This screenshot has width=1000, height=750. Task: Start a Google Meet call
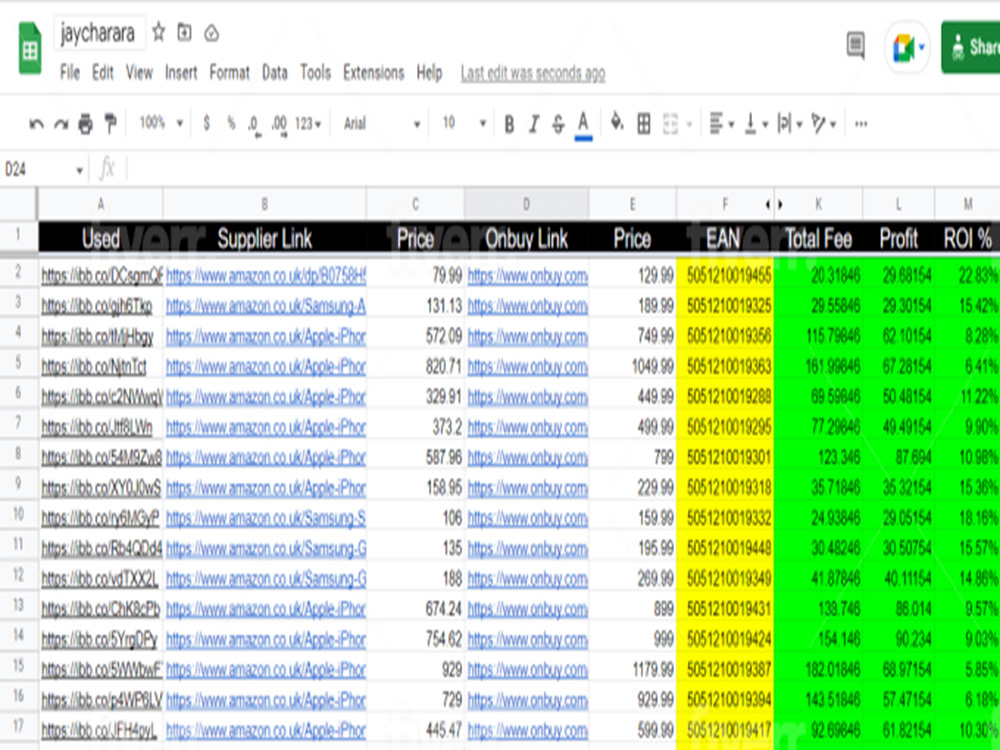point(908,48)
